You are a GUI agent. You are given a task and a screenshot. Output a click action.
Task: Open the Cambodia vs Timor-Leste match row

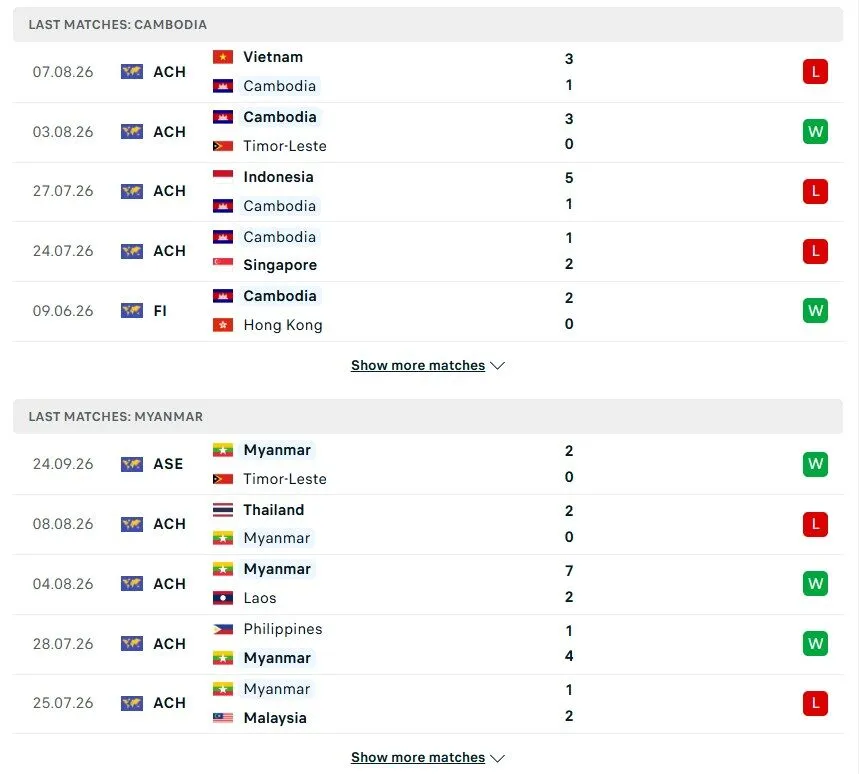(428, 132)
